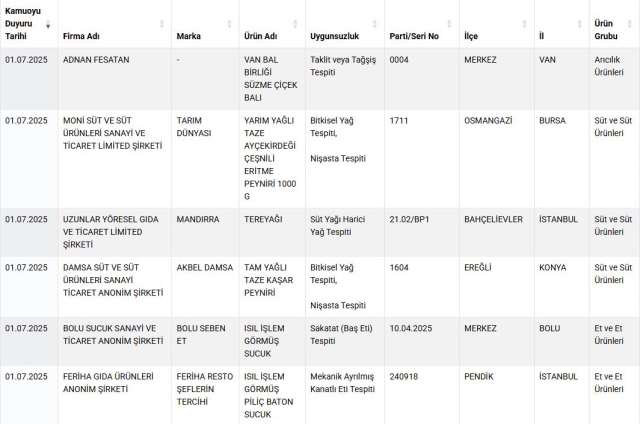Click the Firma Adı header label
Viewport: 640px width, 424px height.
(82, 36)
